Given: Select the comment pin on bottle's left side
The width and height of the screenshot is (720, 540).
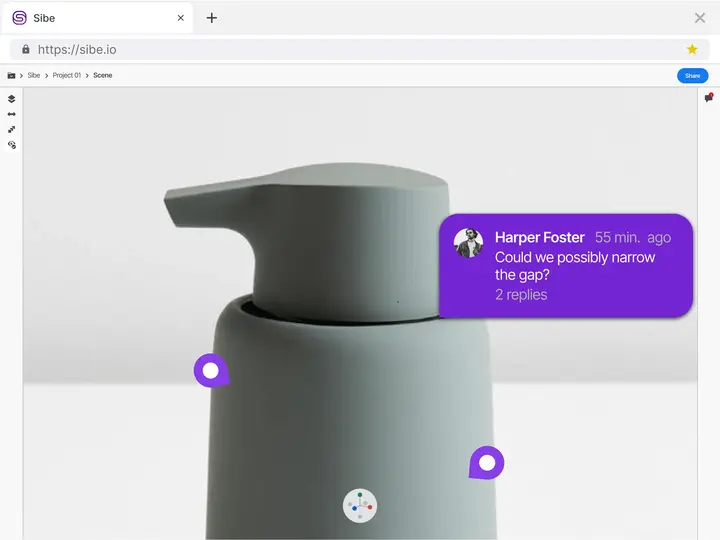Looking at the screenshot, I should point(211,371).
